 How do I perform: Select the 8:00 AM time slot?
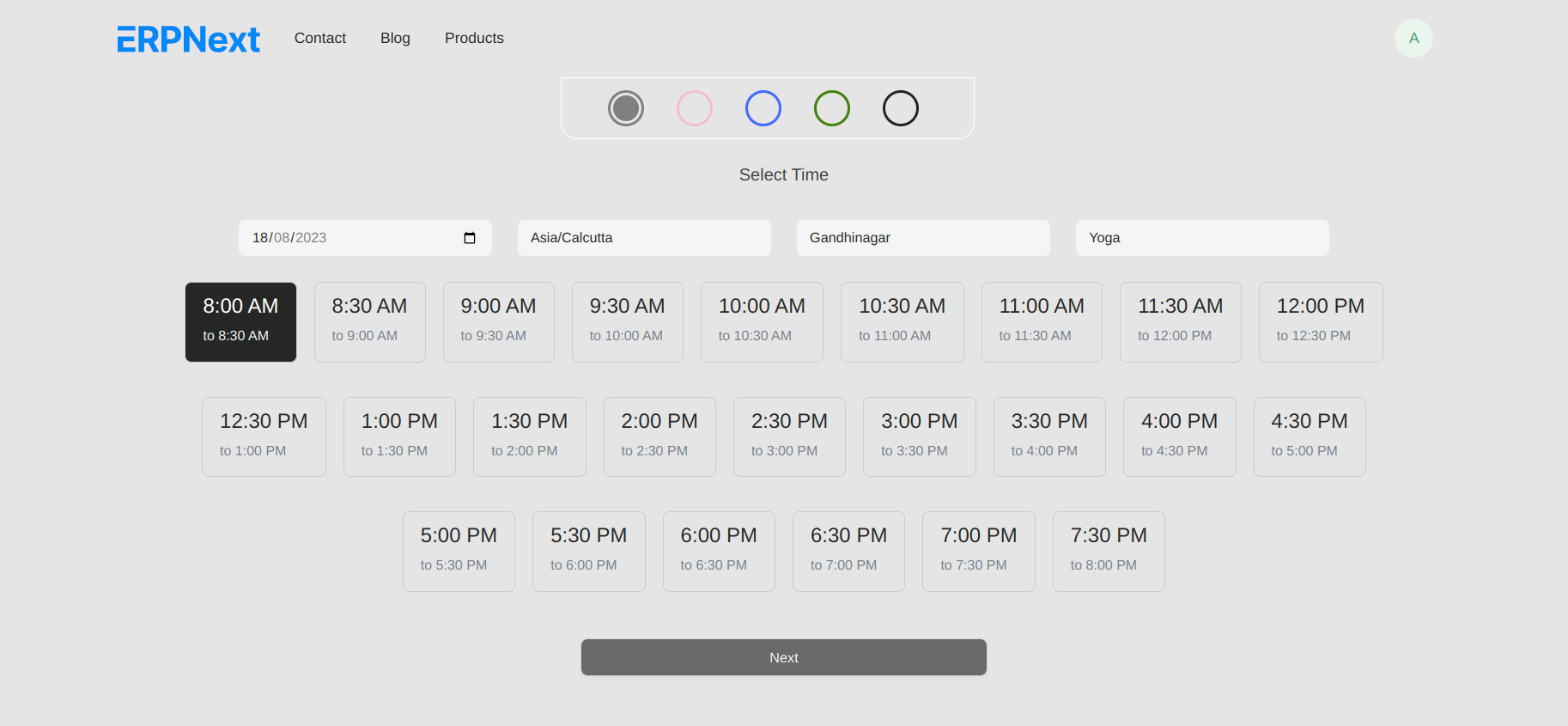click(240, 322)
